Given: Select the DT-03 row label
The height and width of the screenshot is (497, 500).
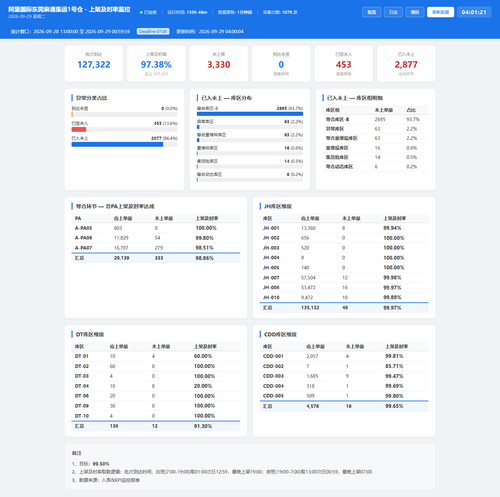Looking at the screenshot, I should [x=82, y=376].
